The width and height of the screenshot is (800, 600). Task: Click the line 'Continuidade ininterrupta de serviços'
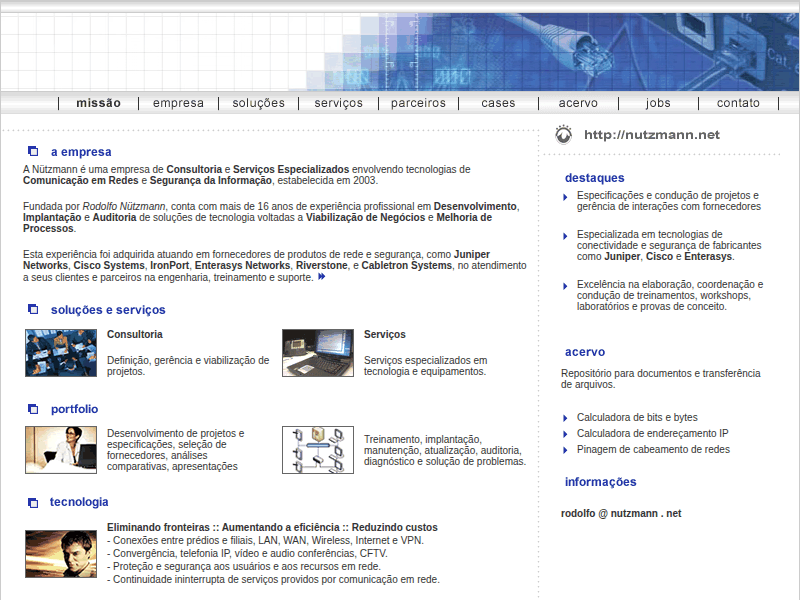pyautogui.click(x=273, y=579)
